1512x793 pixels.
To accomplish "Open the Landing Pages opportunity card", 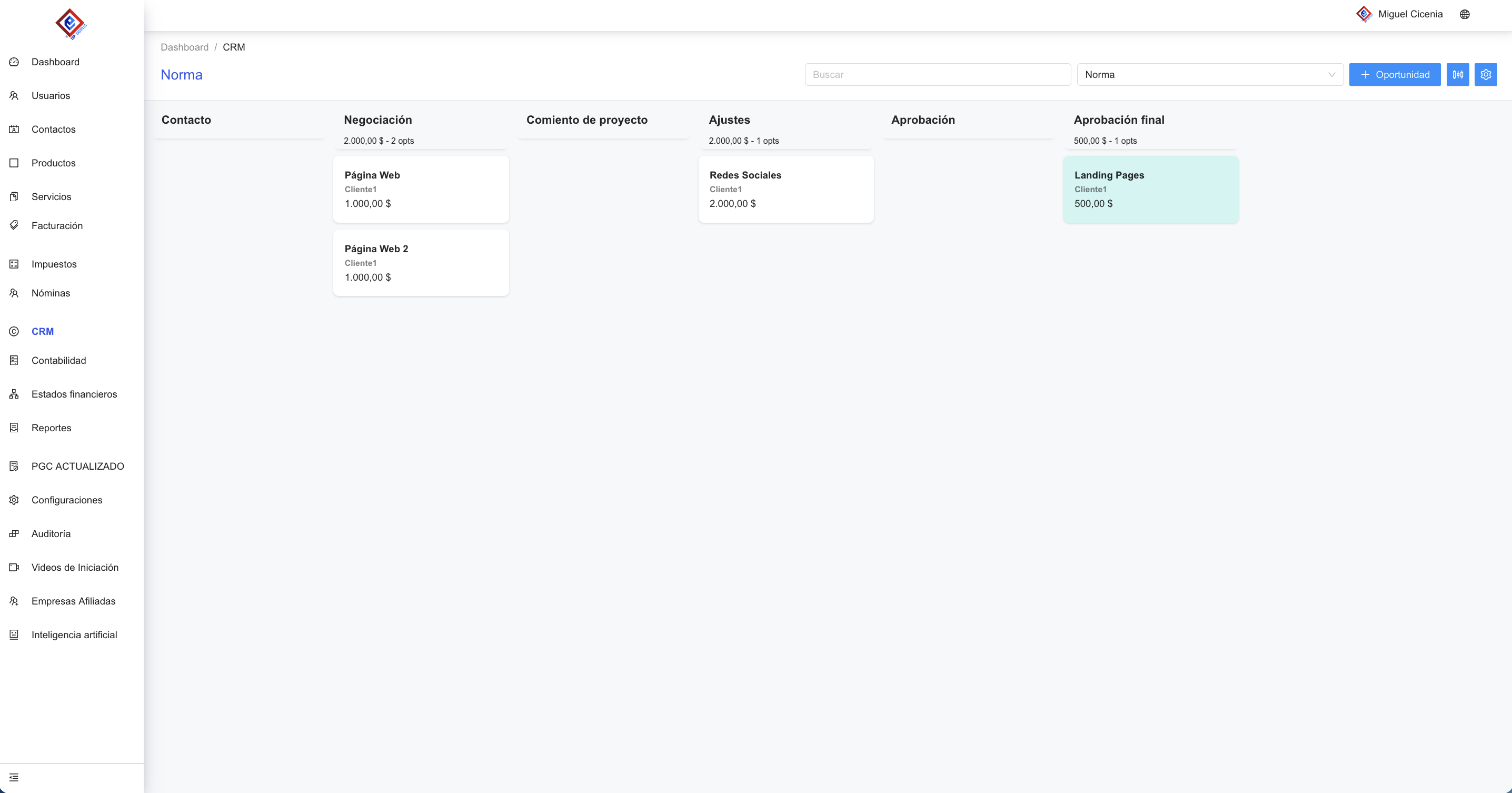I will [1150, 189].
